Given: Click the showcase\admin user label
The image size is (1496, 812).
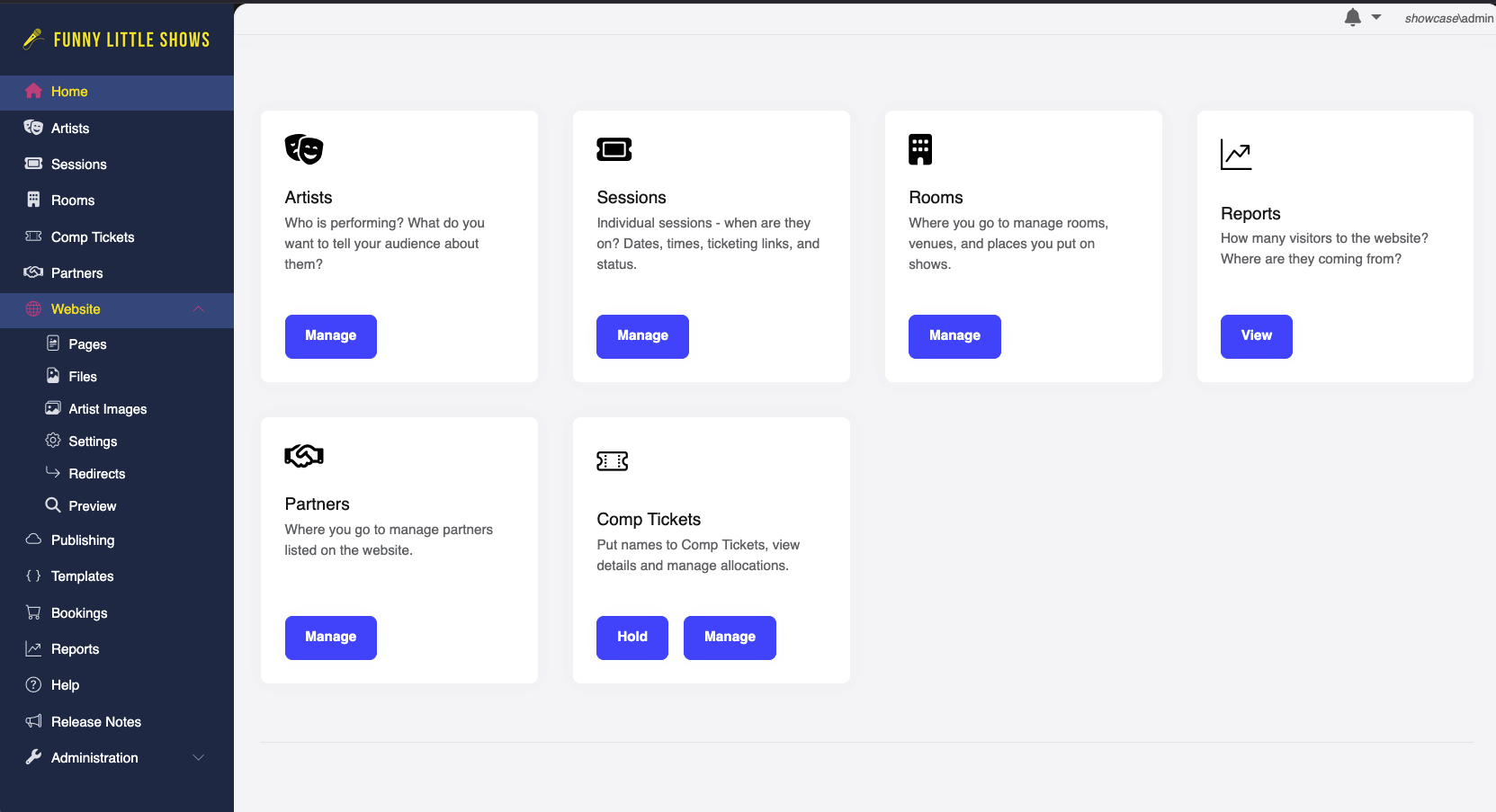Looking at the screenshot, I should click(1448, 18).
